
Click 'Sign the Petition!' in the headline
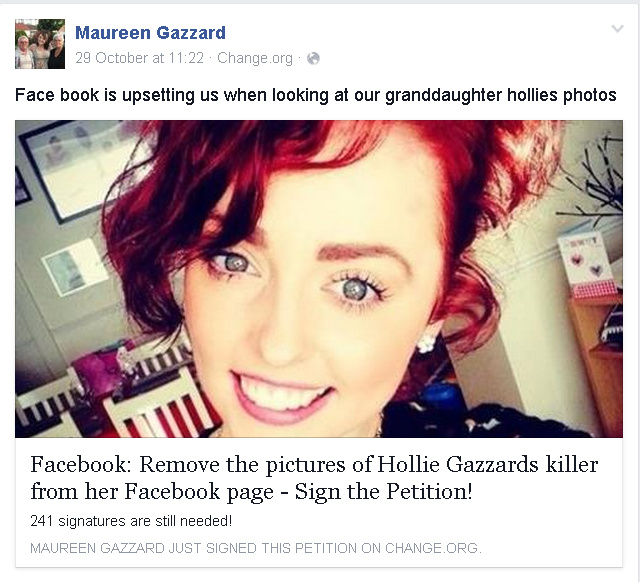click(384, 491)
